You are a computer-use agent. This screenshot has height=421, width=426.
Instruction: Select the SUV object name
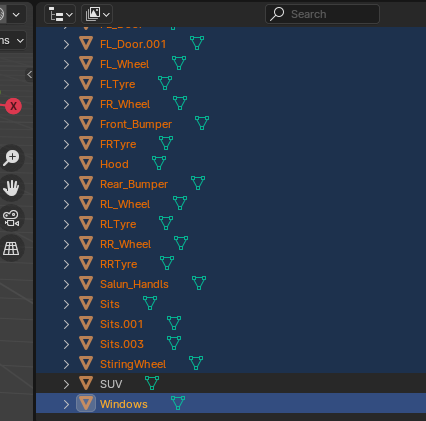click(111, 384)
